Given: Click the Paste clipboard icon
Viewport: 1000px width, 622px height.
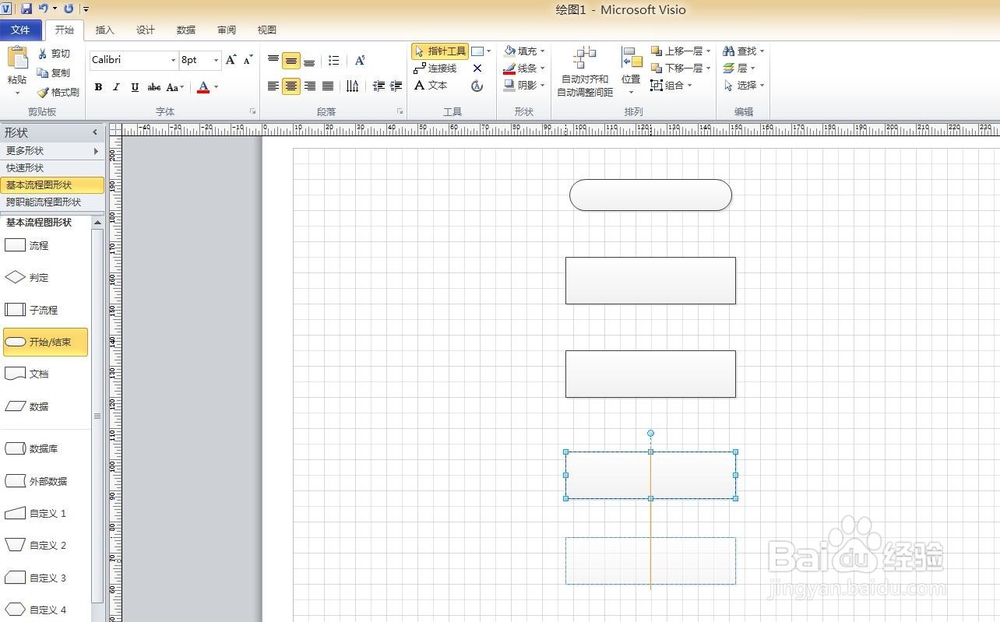Looking at the screenshot, I should tap(17, 58).
